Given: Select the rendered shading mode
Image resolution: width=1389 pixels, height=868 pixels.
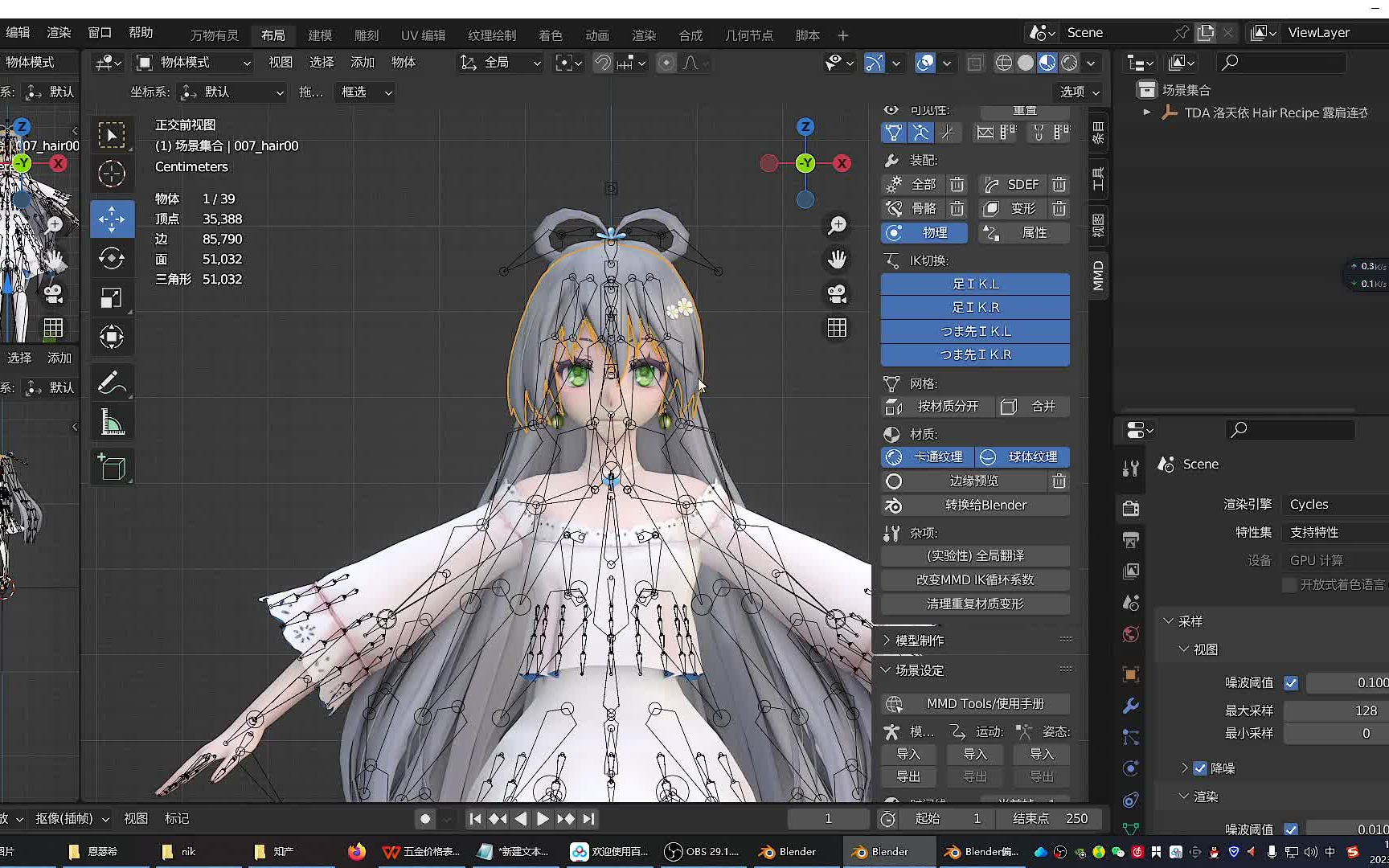Looking at the screenshot, I should tap(1069, 63).
